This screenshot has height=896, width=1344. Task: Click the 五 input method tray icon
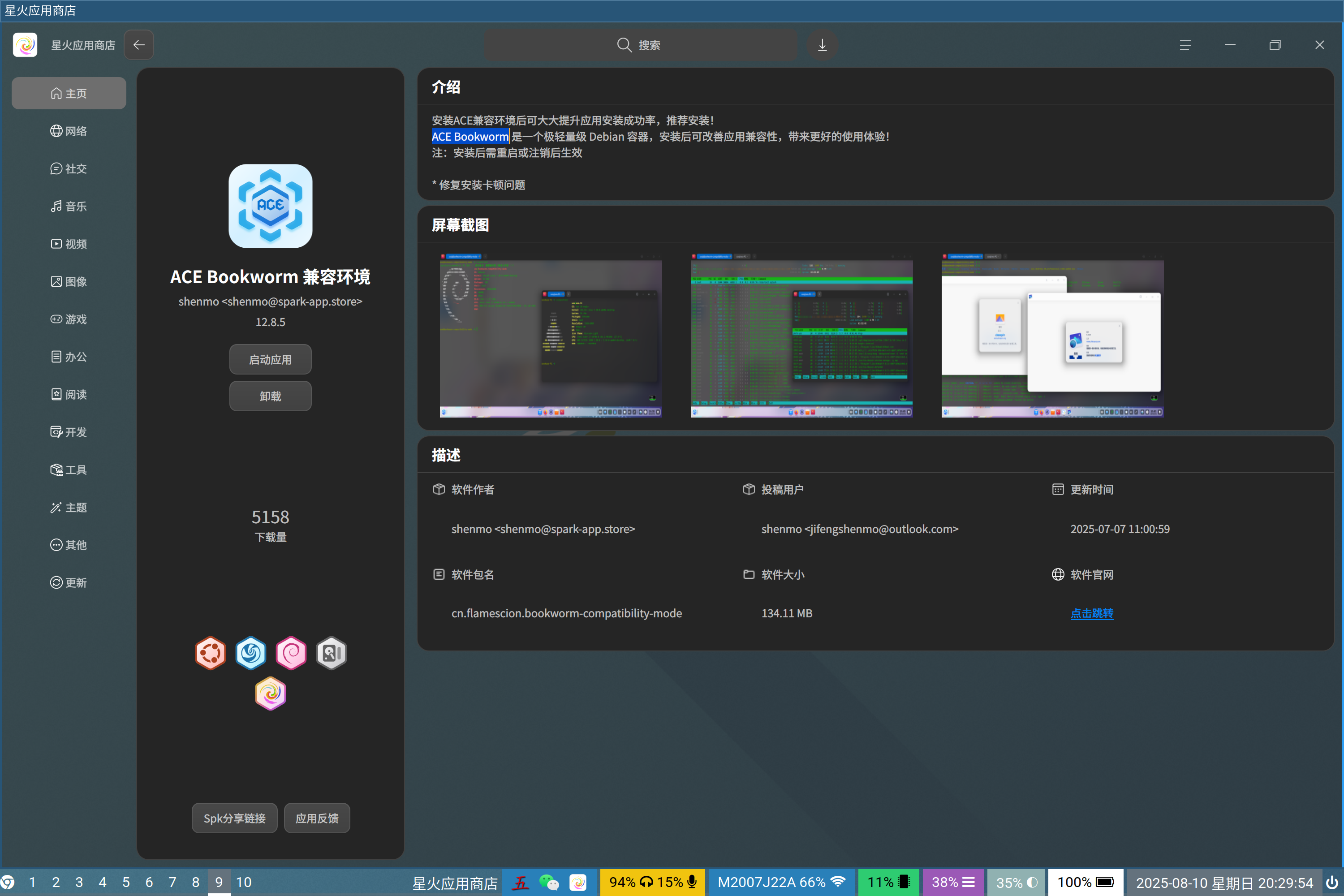click(520, 882)
